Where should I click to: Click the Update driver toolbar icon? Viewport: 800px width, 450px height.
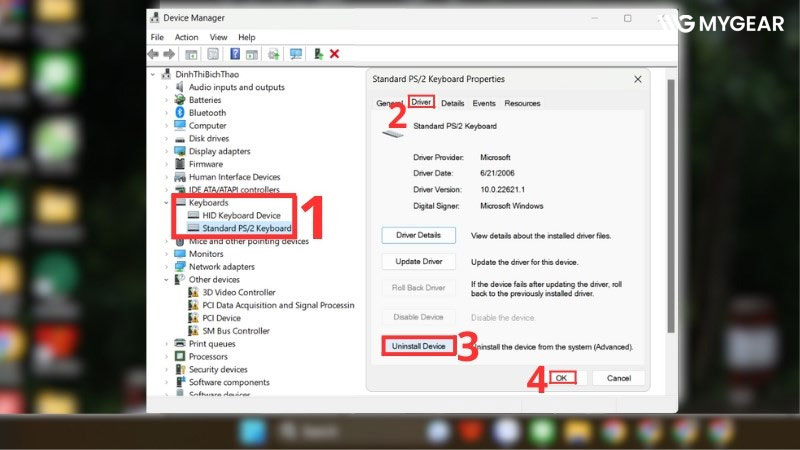(273, 54)
